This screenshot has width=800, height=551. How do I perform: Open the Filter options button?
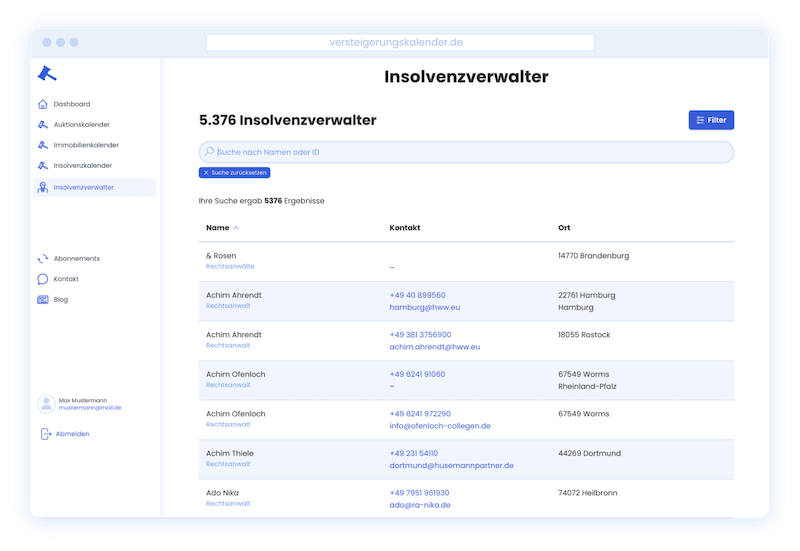711,120
